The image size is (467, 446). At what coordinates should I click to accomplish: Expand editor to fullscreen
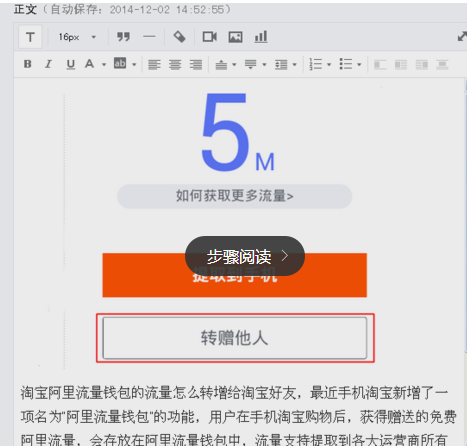pos(462,36)
